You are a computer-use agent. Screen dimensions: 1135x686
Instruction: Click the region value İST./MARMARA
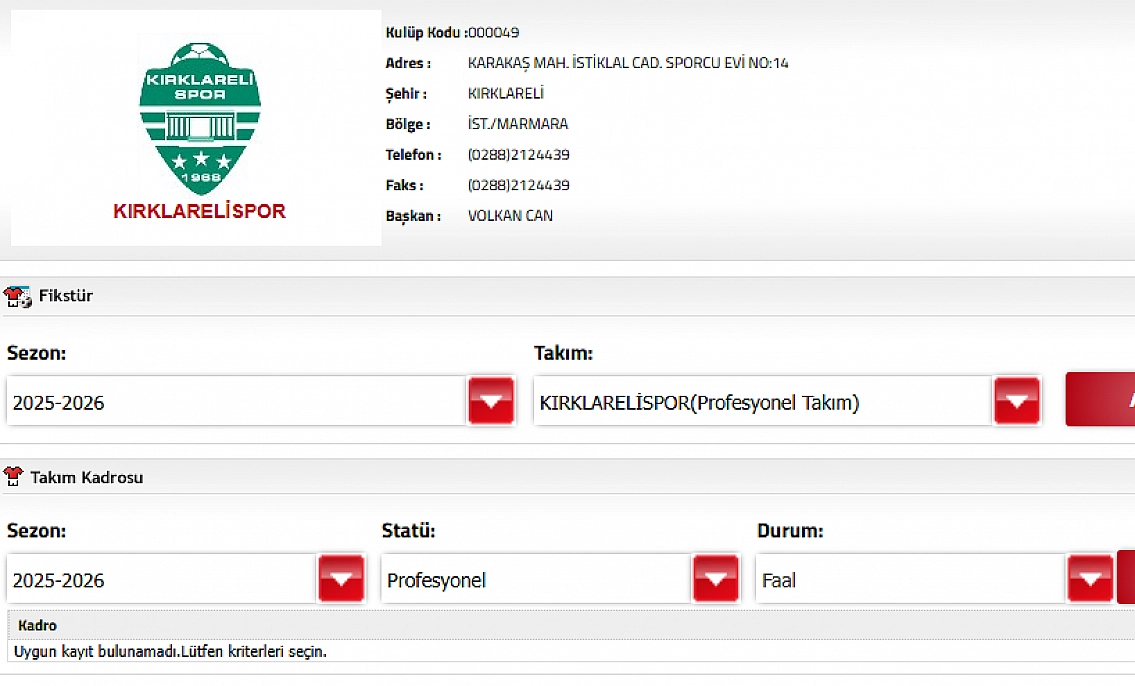(518, 124)
